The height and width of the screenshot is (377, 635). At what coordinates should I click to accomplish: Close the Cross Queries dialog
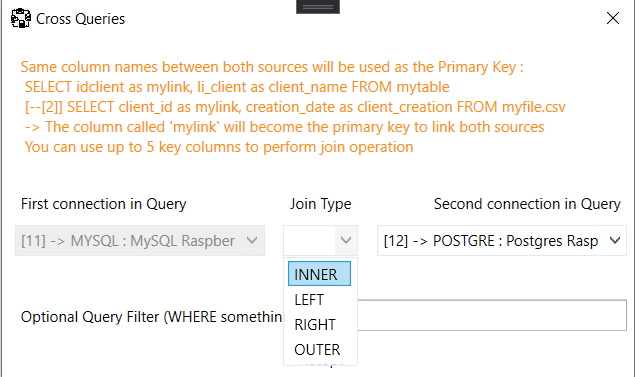pyautogui.click(x=613, y=18)
